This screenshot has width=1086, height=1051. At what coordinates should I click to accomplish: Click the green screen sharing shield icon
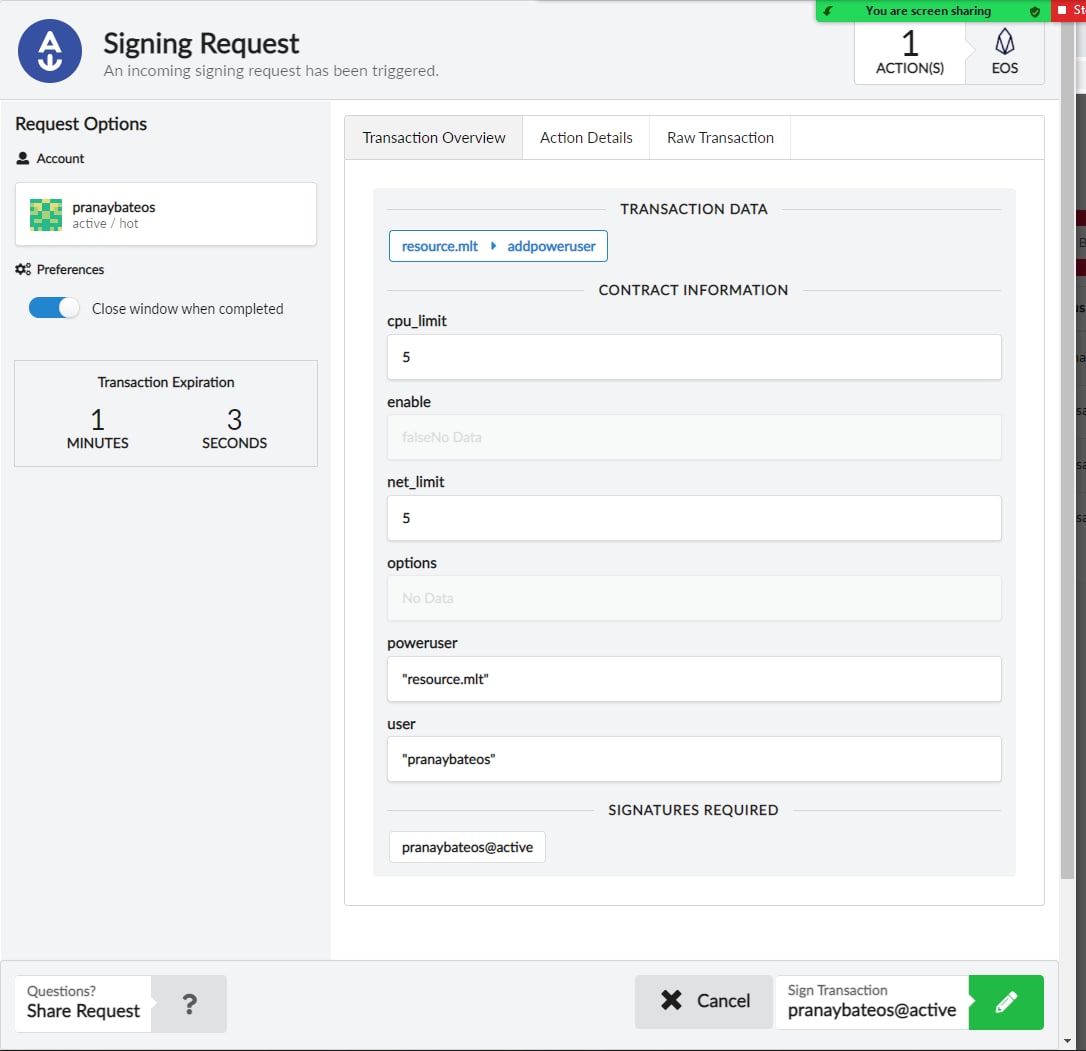(1035, 11)
